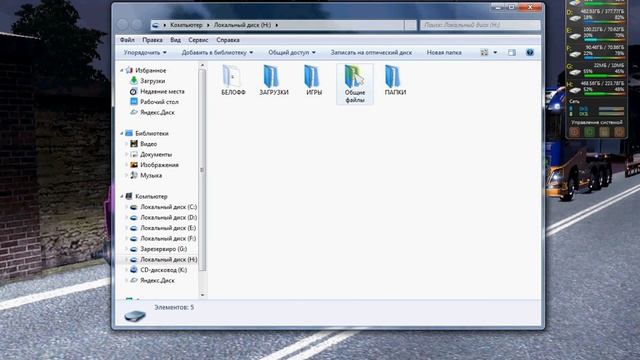Collapse the Библиотеки section triangle
Screen dimensions: 640x360
point(122,133)
